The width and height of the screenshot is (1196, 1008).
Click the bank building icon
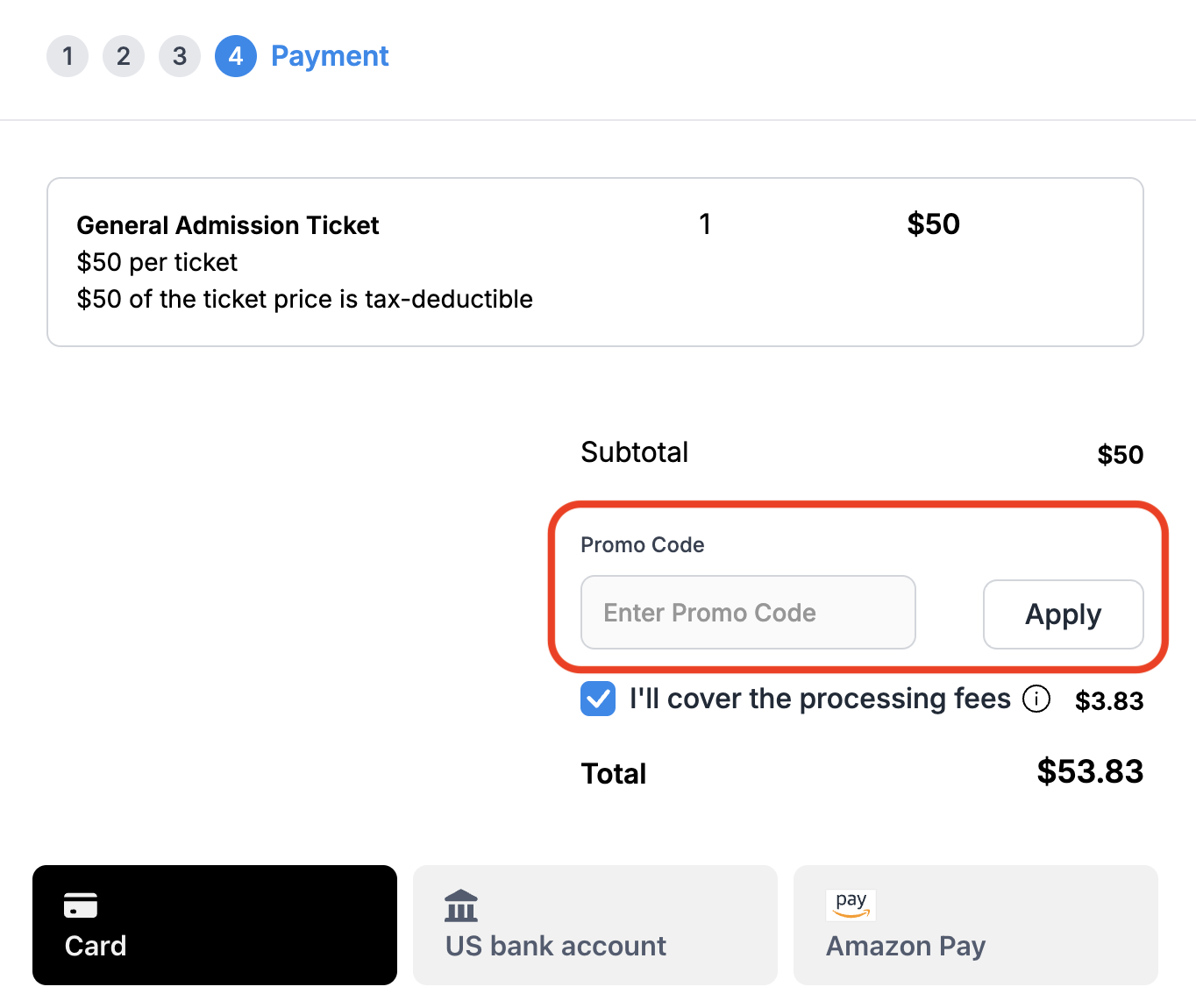click(x=461, y=905)
